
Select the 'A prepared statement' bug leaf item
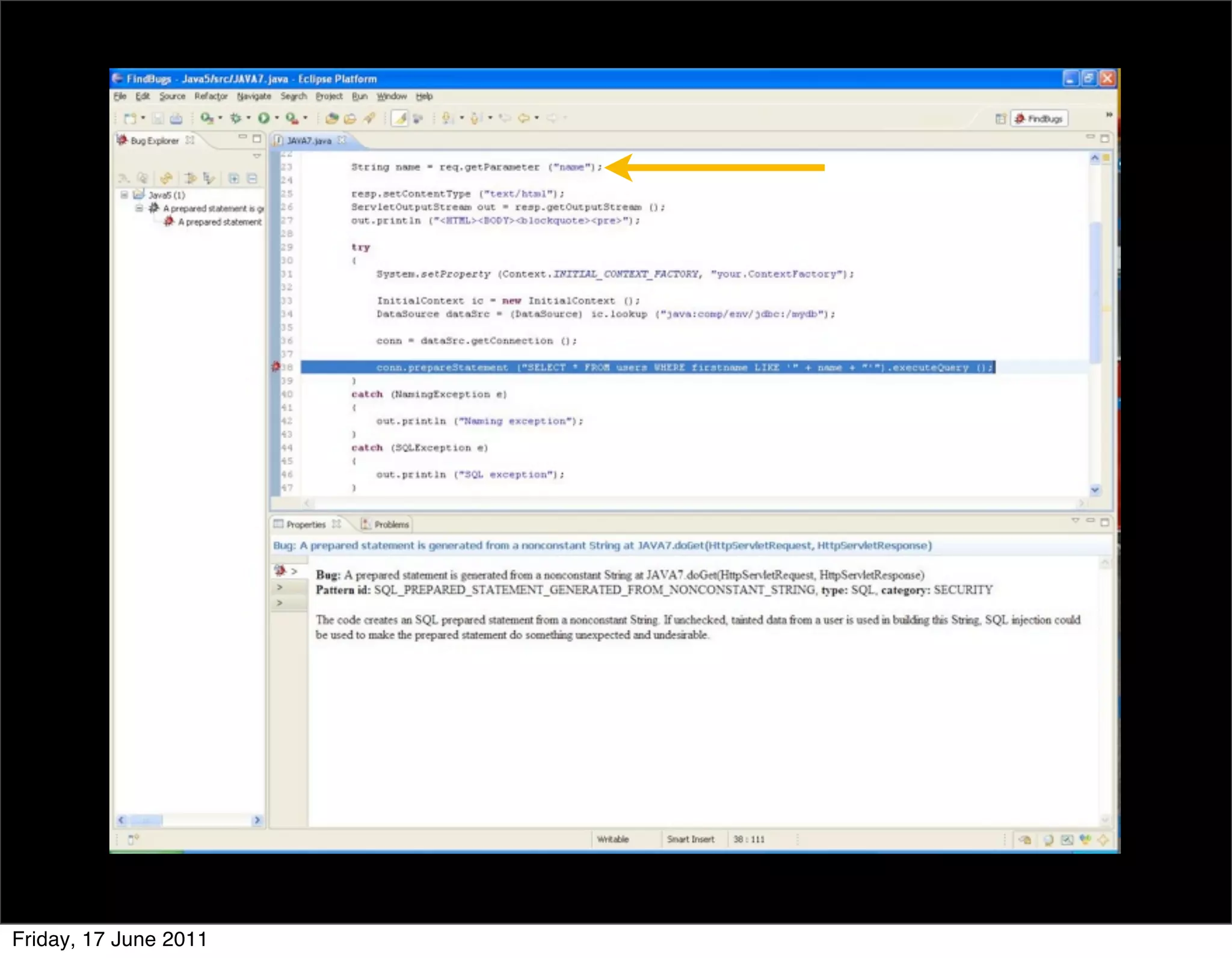[219, 222]
